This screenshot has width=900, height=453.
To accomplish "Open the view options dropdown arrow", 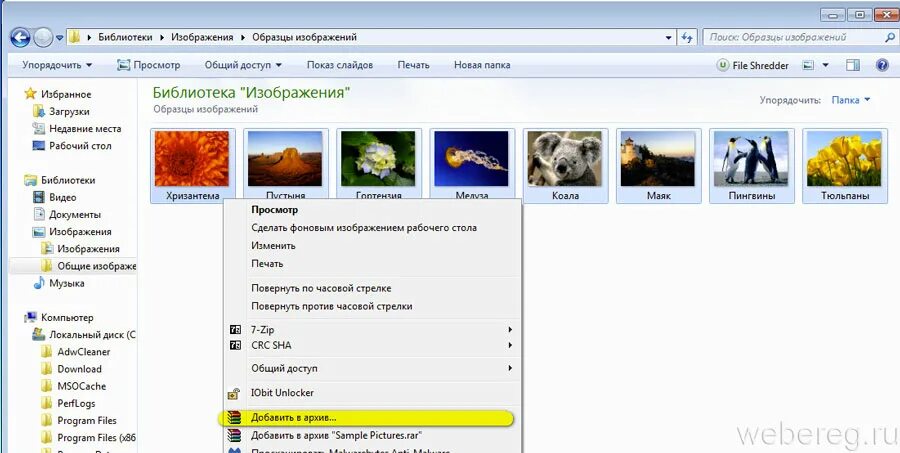I will tap(825, 65).
